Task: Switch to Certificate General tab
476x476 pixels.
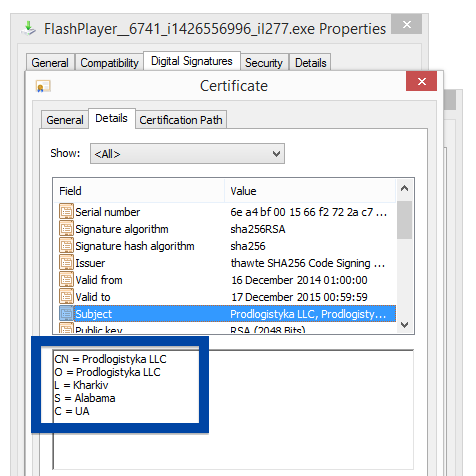Action: pos(65,120)
